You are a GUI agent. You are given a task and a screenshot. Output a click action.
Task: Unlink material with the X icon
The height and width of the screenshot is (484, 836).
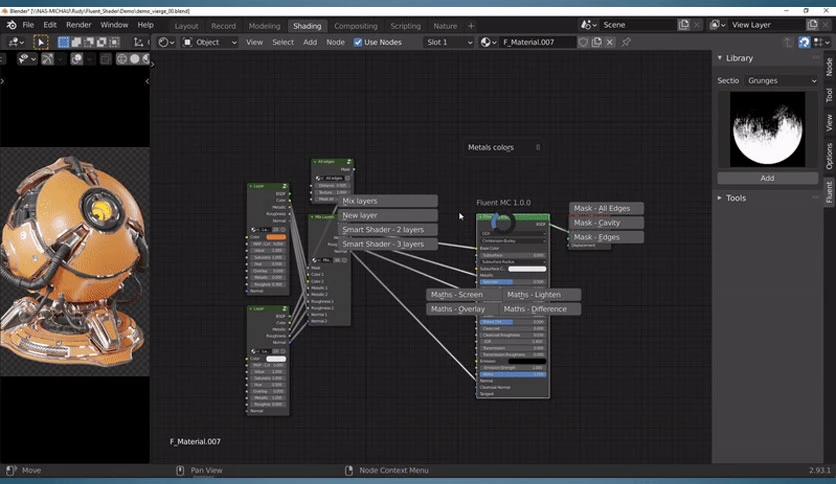[610, 42]
